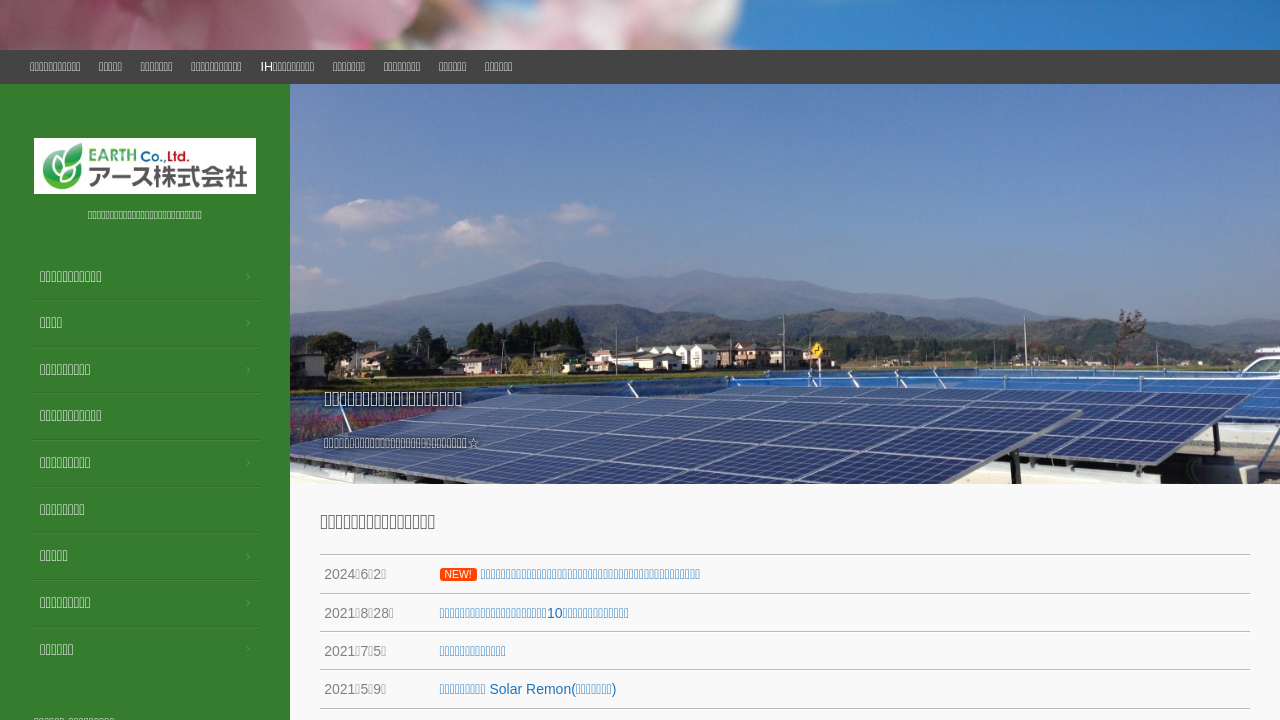Image resolution: width=1280 pixels, height=720 pixels.
Task: Open the news link dated 2021/7/5
Action: coord(473,651)
